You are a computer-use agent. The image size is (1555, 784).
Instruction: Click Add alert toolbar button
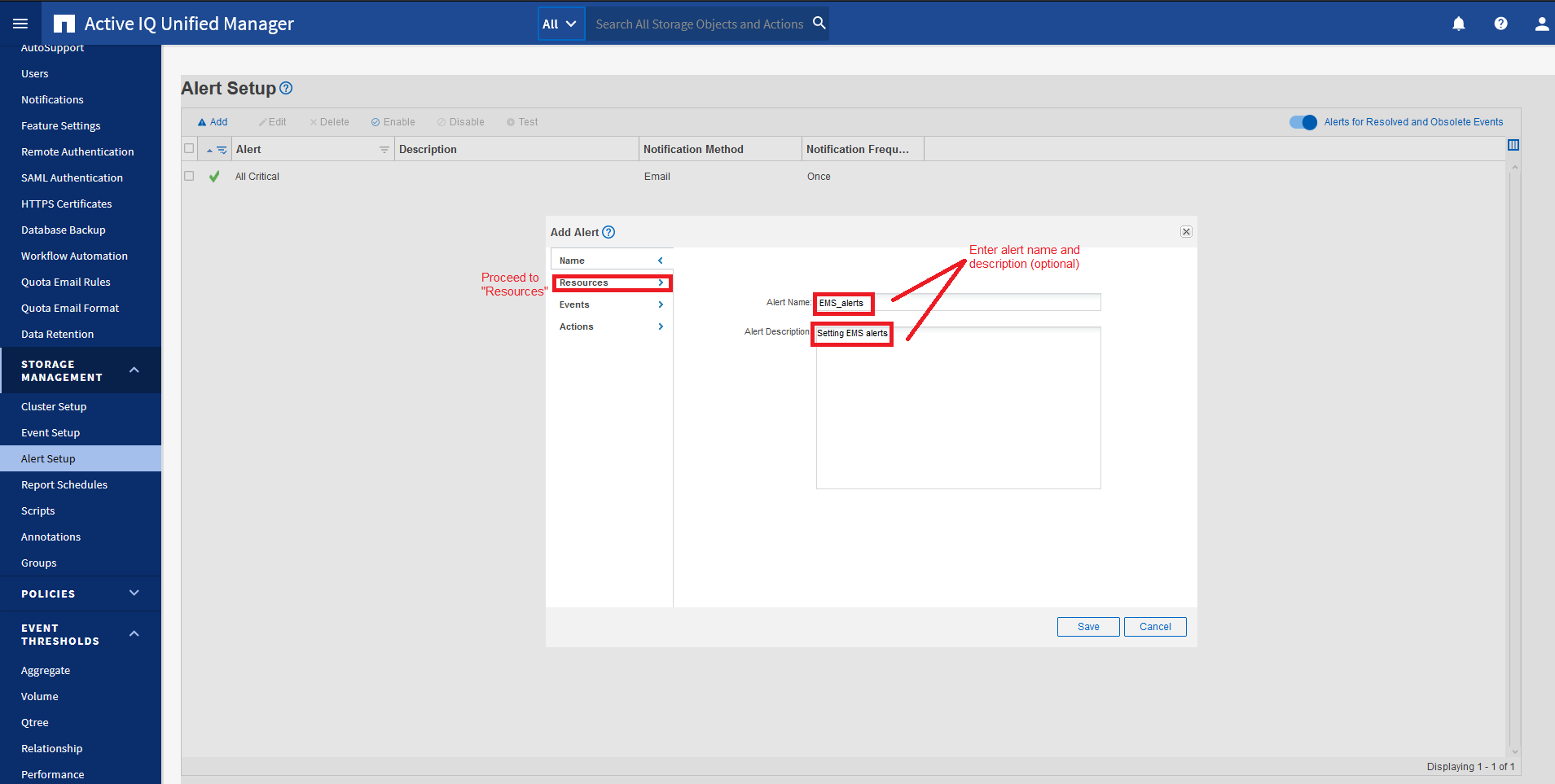pyautogui.click(x=213, y=122)
